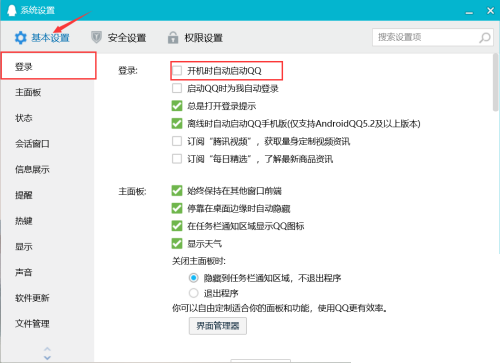Uncheck 总是打开登录提示
The width and height of the screenshot is (500, 363).
(x=177, y=106)
